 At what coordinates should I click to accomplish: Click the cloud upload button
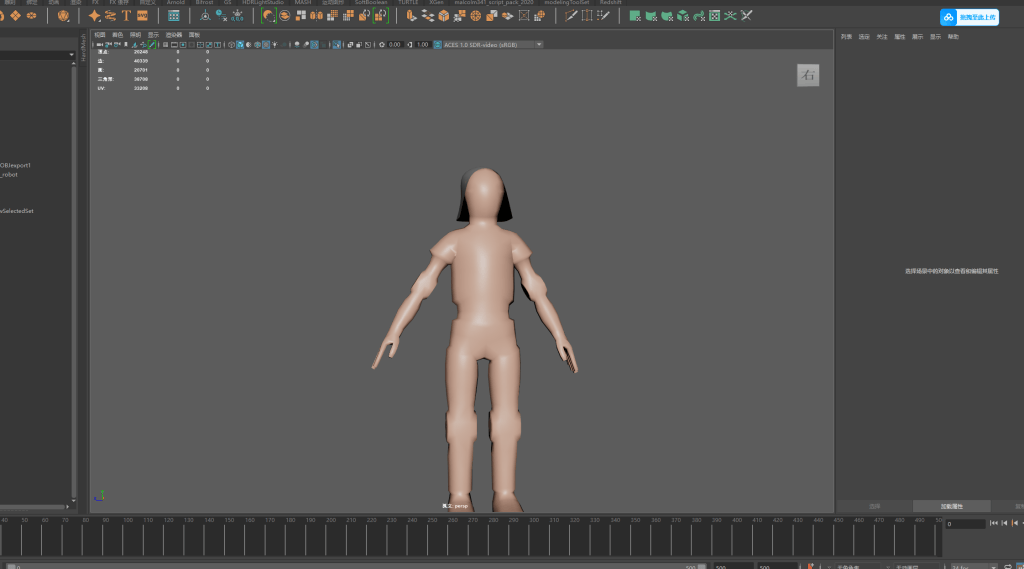(x=969, y=17)
